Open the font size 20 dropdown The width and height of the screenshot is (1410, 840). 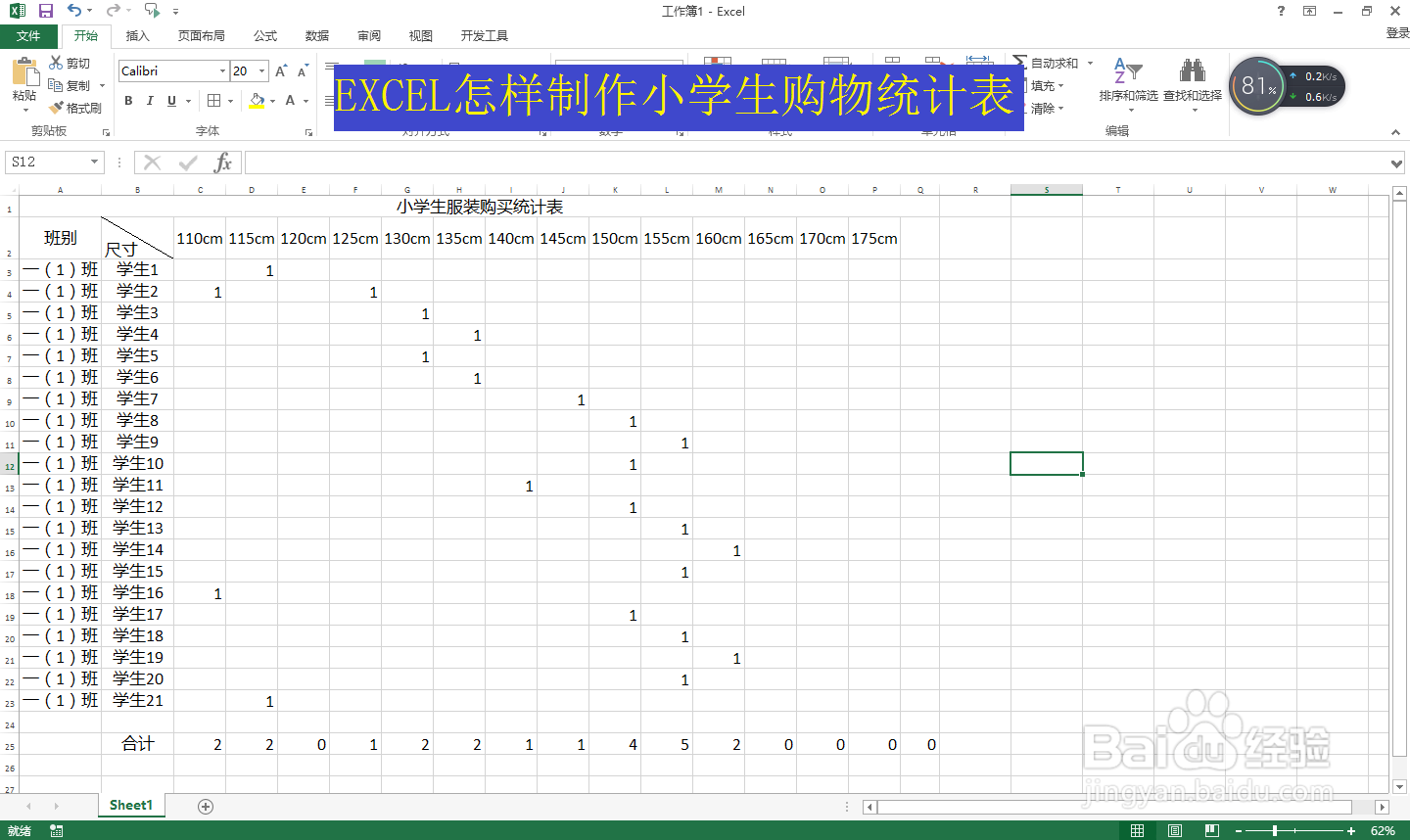tap(260, 70)
